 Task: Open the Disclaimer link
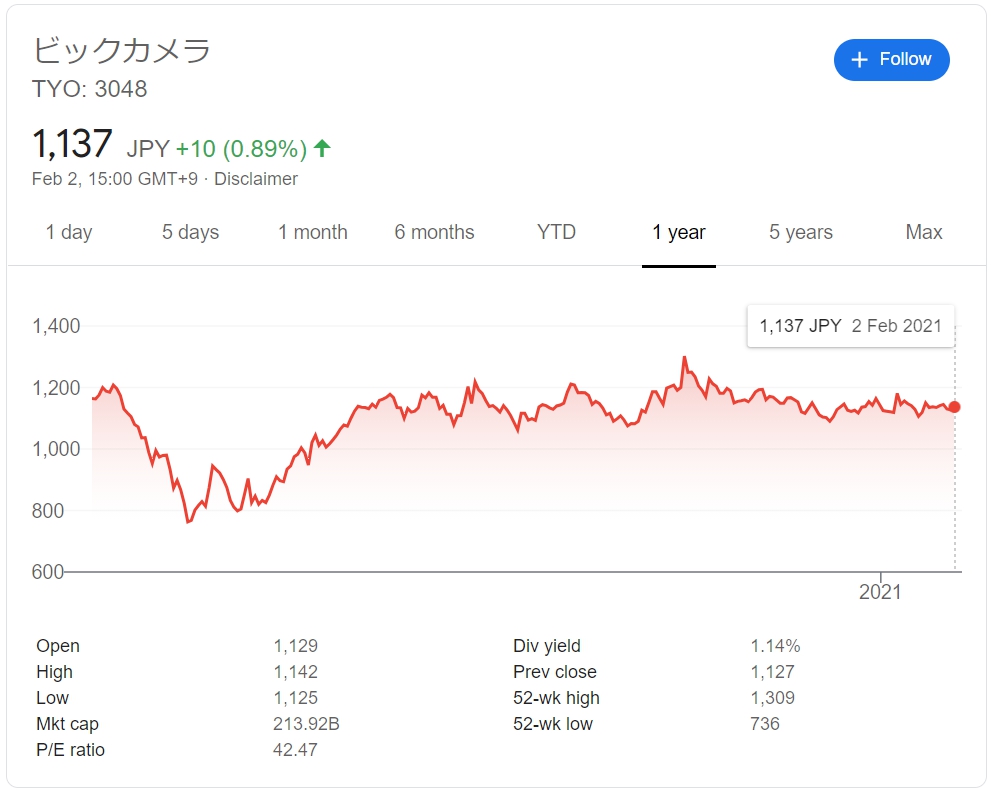tap(256, 179)
